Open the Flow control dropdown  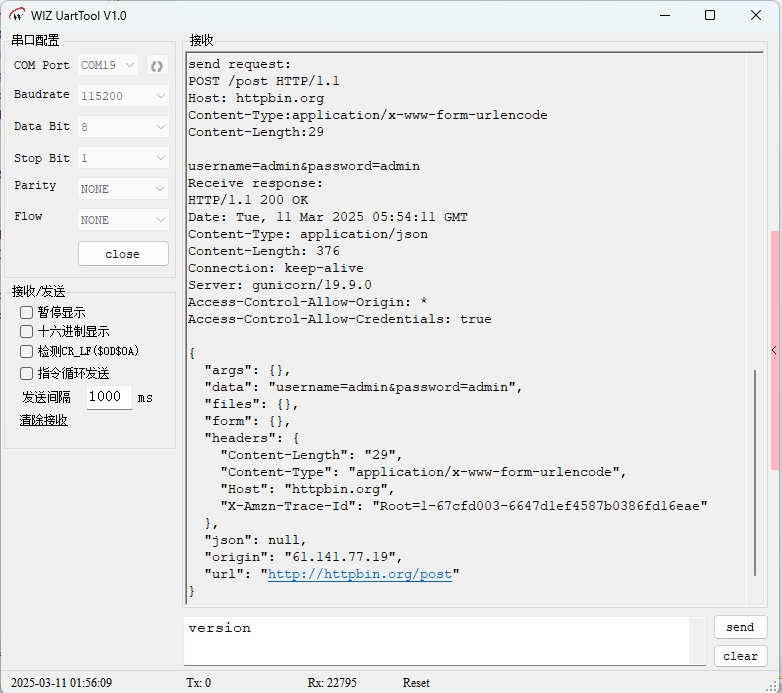click(123, 220)
